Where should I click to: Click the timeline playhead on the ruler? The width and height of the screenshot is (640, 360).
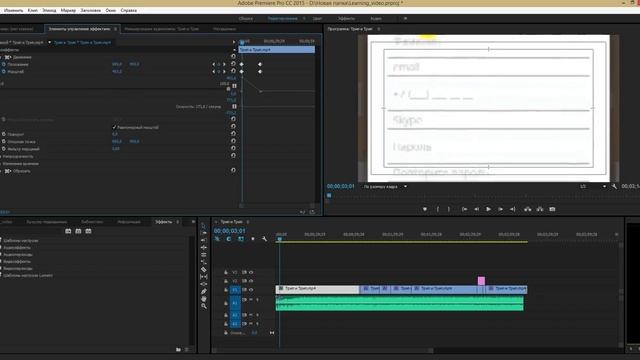280,239
